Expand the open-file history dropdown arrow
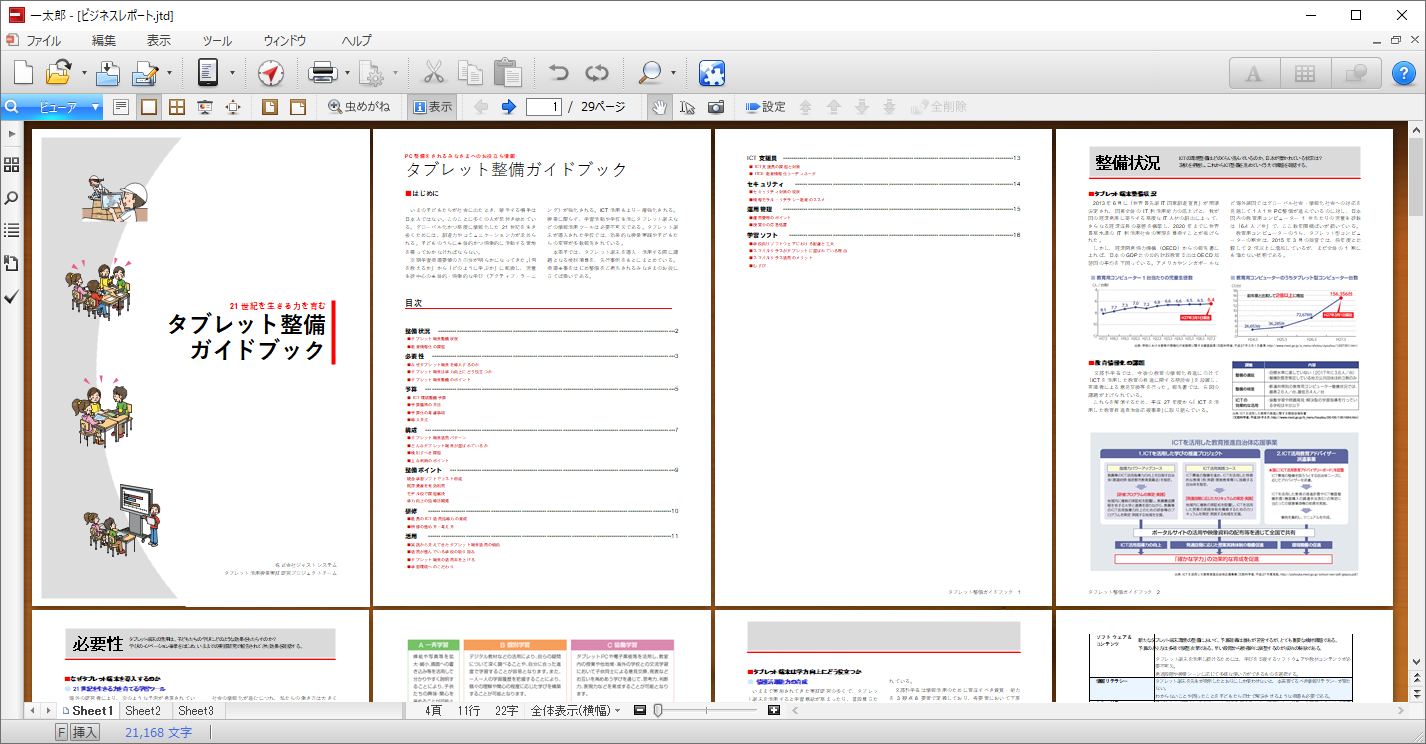The width and height of the screenshot is (1426, 744). [x=84, y=73]
